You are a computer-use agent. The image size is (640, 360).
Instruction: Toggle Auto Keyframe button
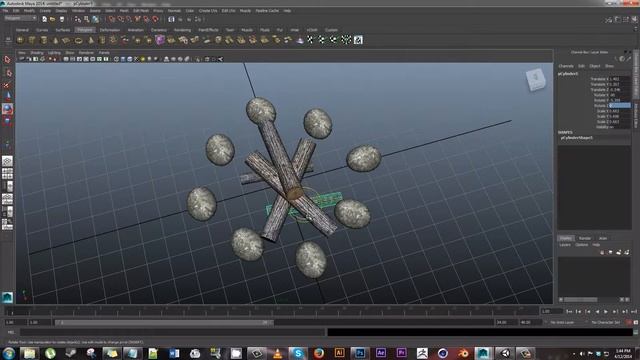[629, 322]
